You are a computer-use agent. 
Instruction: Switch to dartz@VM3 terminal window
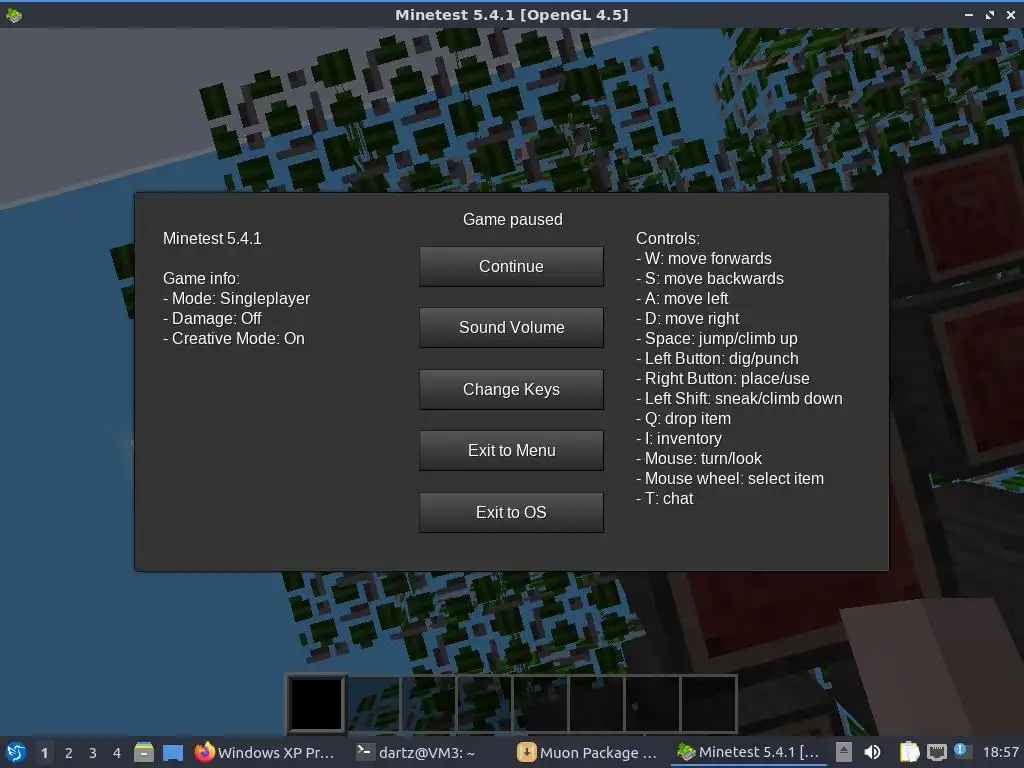point(415,752)
